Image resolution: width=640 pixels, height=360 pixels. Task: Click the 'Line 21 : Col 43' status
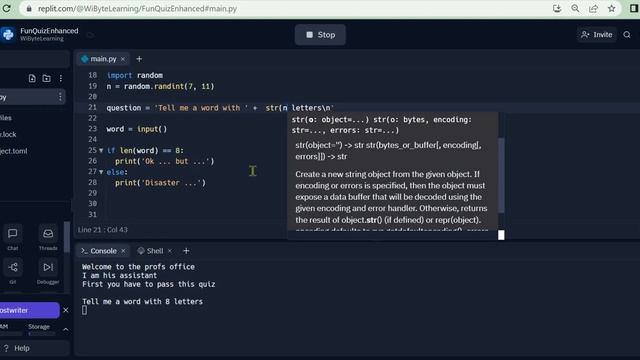pos(102,230)
